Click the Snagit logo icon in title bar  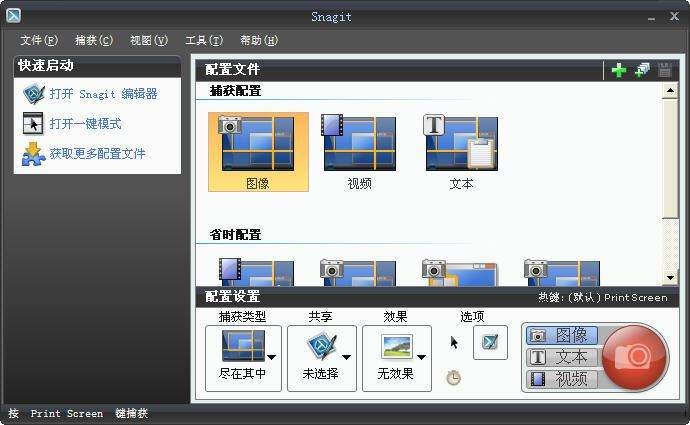tap(14, 15)
